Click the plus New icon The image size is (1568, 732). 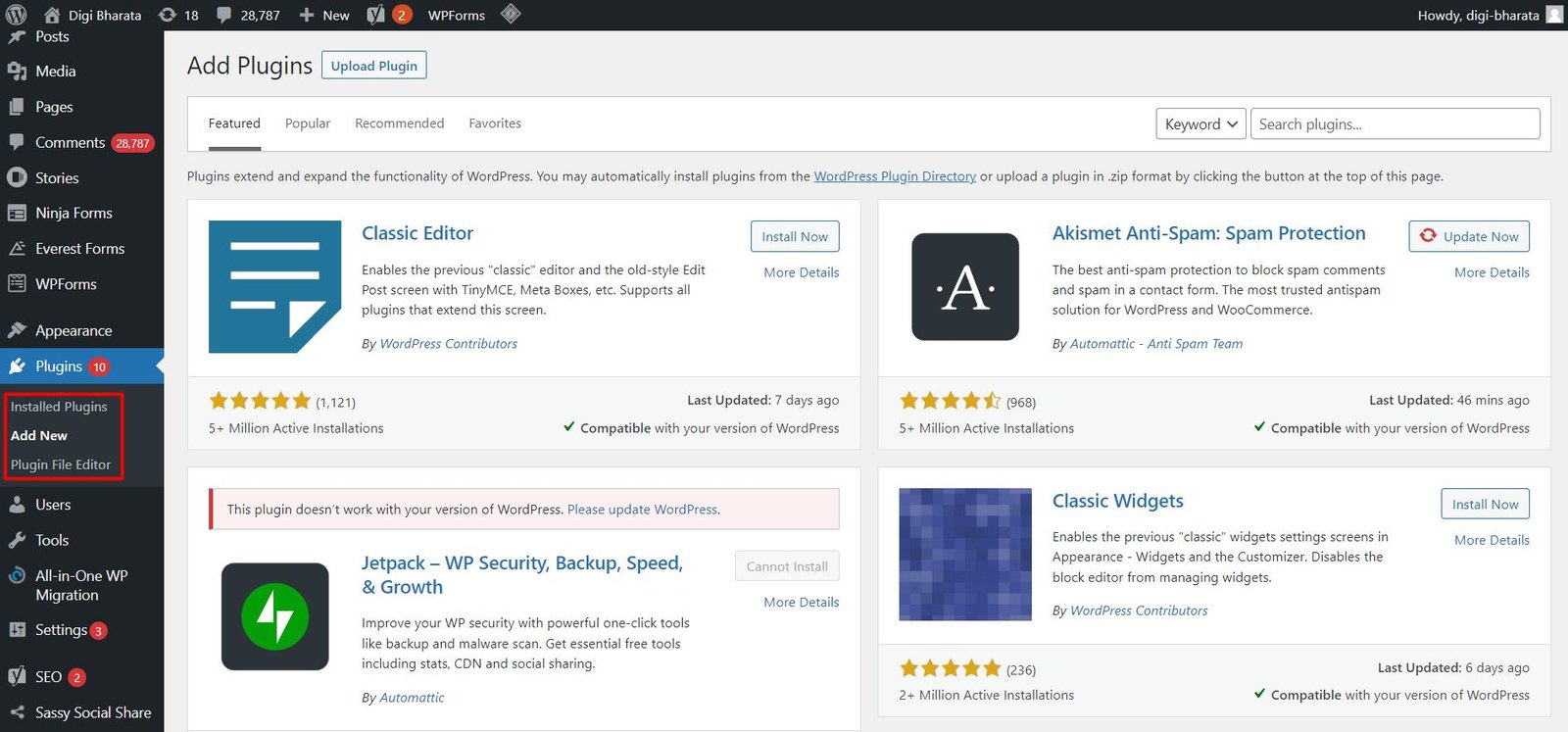pyautogui.click(x=307, y=15)
